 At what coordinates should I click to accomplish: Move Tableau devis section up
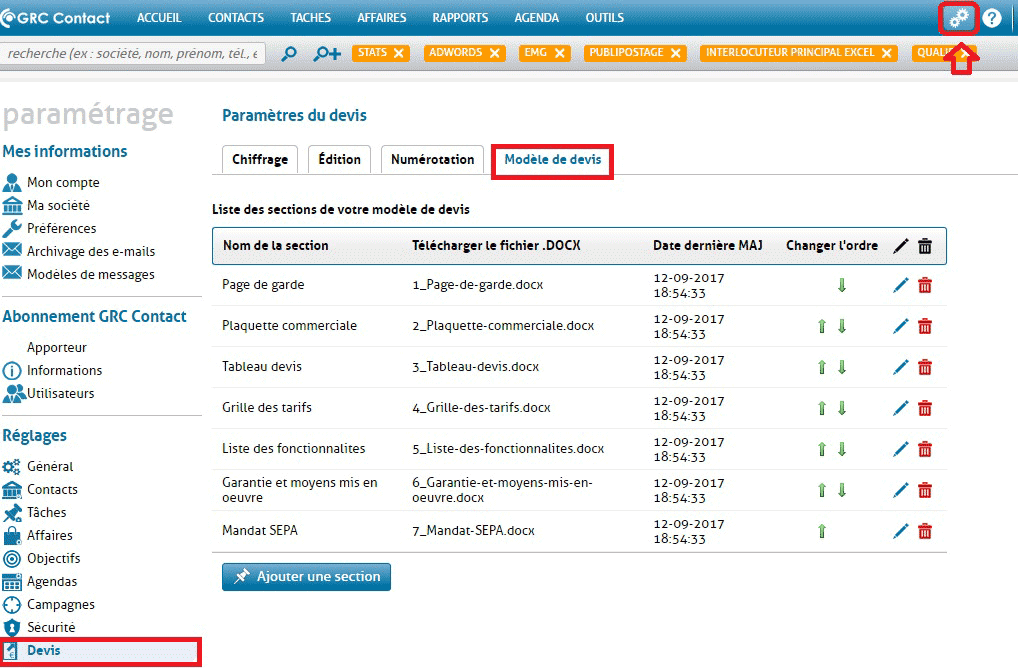click(822, 367)
